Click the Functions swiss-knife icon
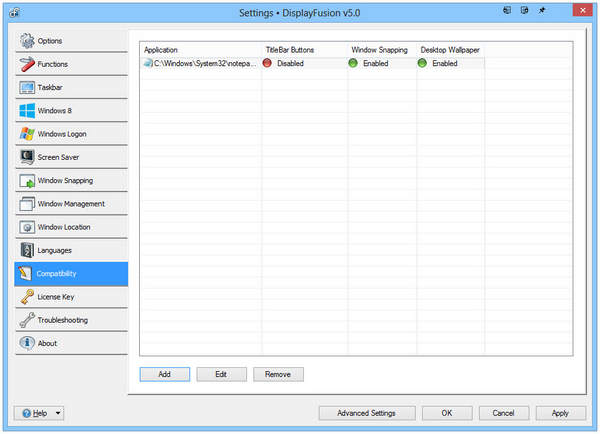 point(27,64)
